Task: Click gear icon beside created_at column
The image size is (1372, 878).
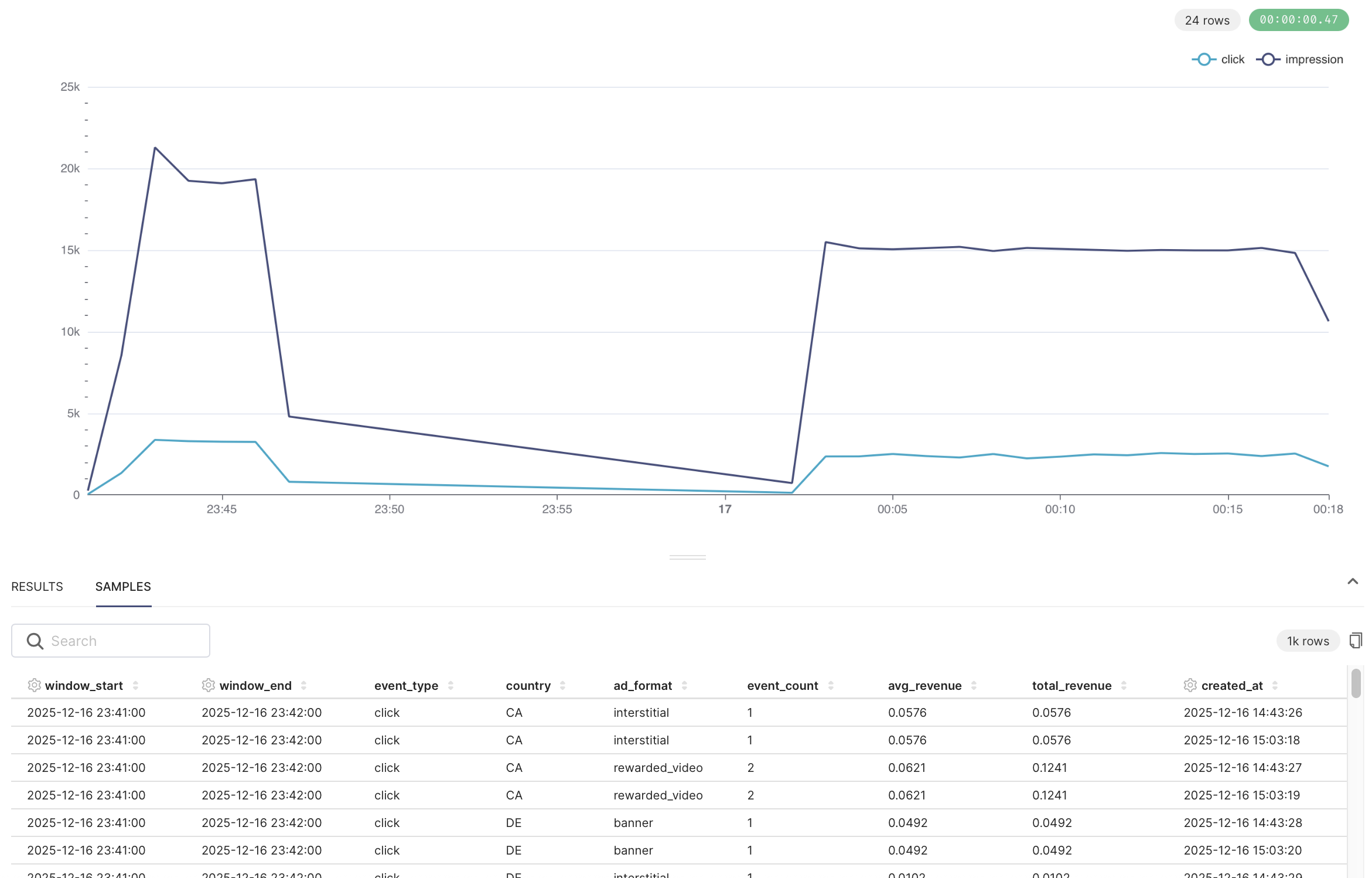Action: coord(1190,685)
